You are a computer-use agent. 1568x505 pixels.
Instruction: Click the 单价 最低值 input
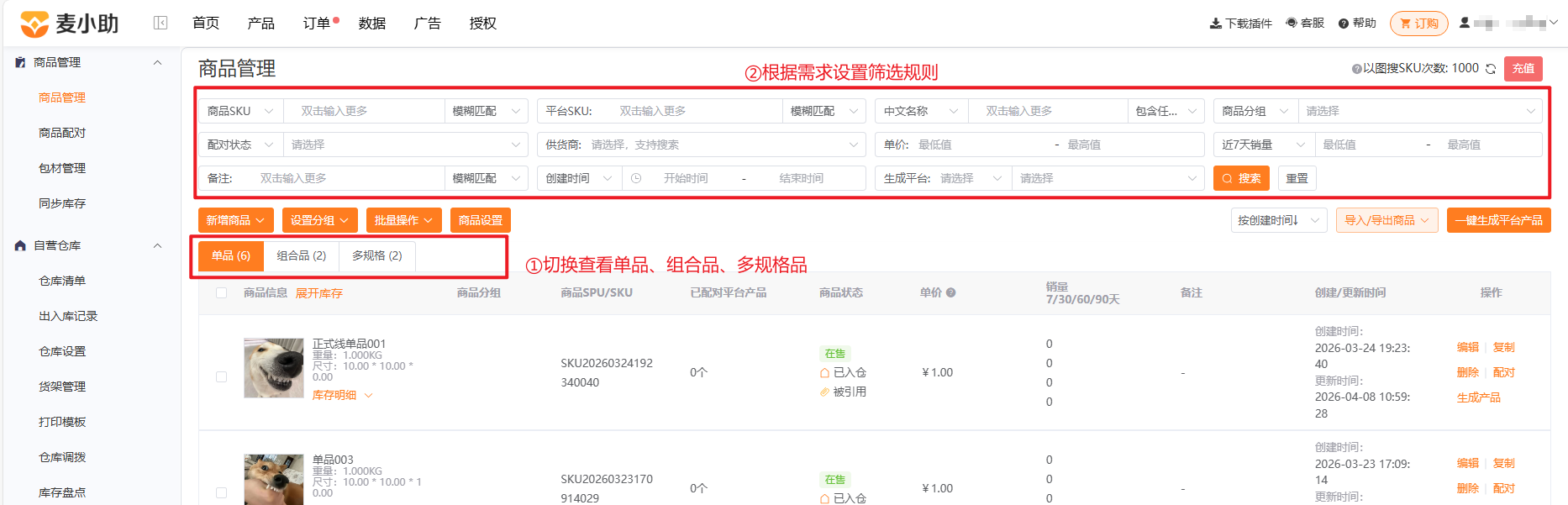981,145
